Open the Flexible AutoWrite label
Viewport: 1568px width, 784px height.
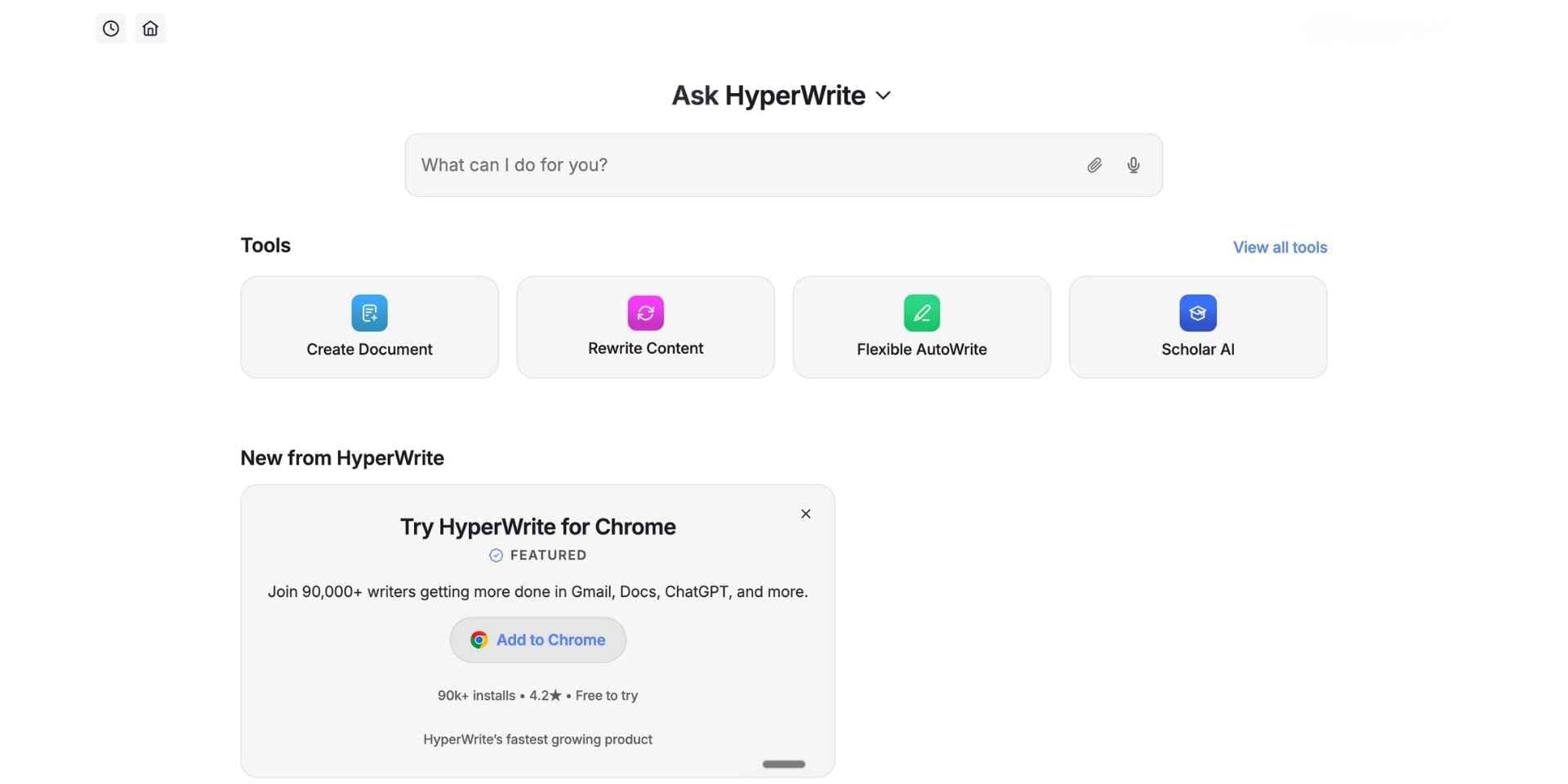pyautogui.click(x=921, y=350)
